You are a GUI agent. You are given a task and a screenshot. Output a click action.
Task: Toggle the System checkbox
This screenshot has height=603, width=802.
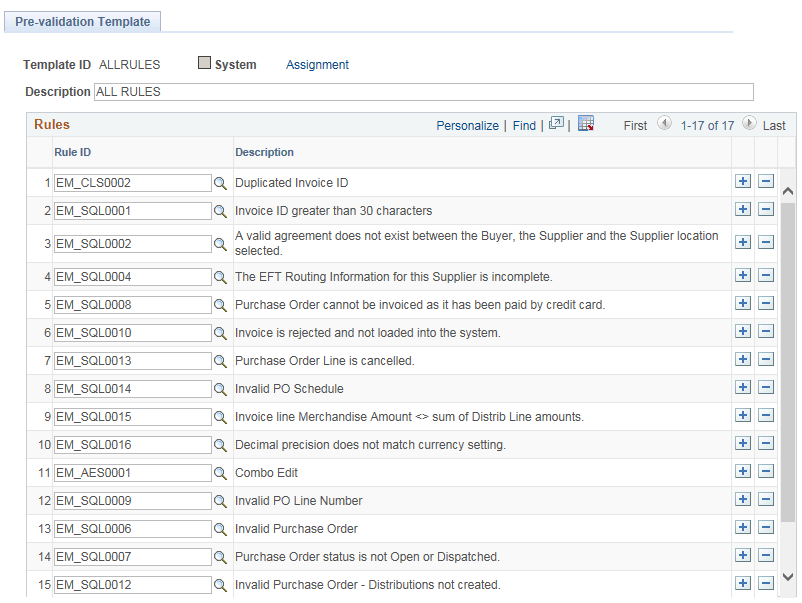(x=204, y=63)
